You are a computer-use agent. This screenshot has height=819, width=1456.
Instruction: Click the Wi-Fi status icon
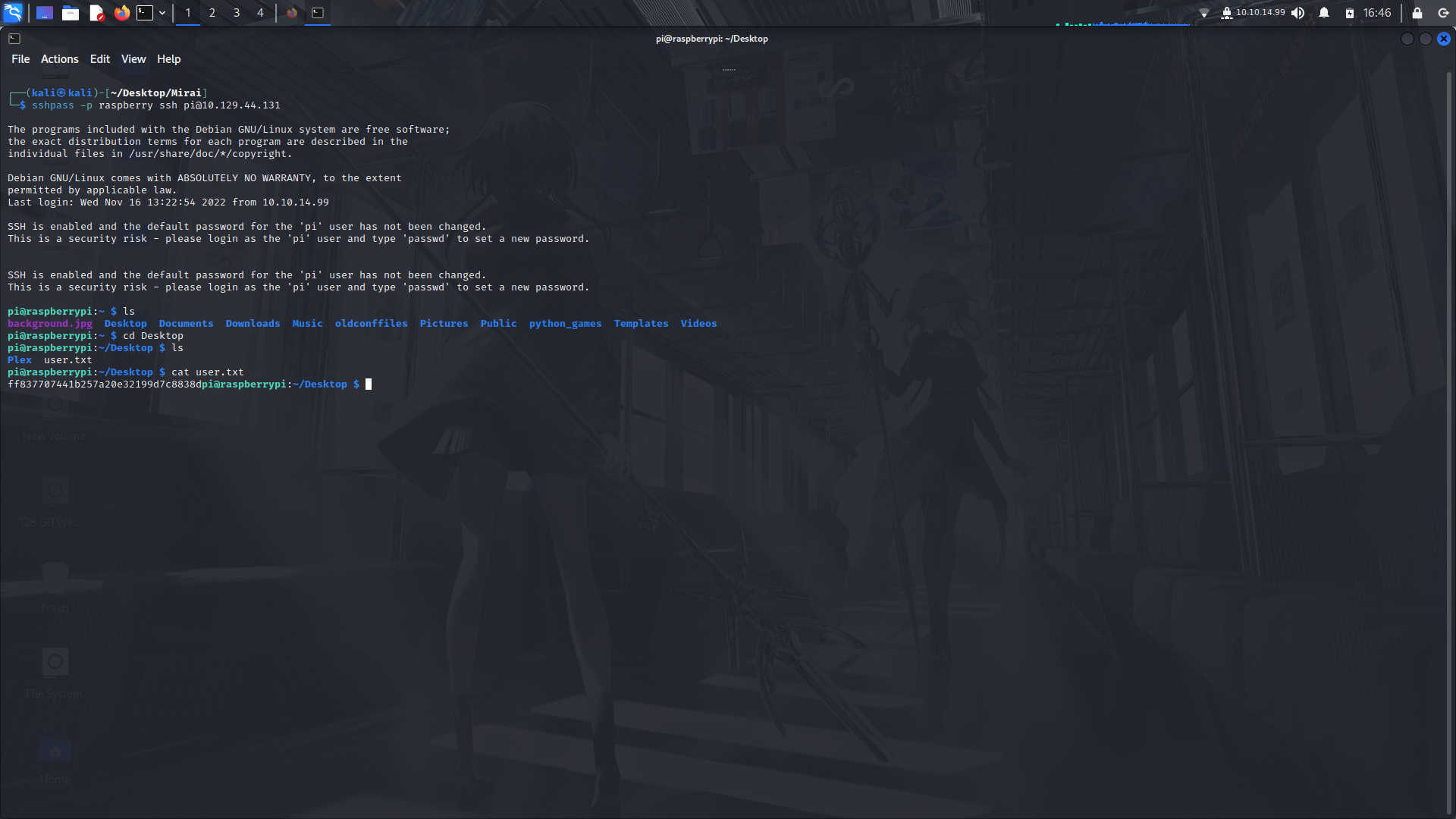(1206, 13)
